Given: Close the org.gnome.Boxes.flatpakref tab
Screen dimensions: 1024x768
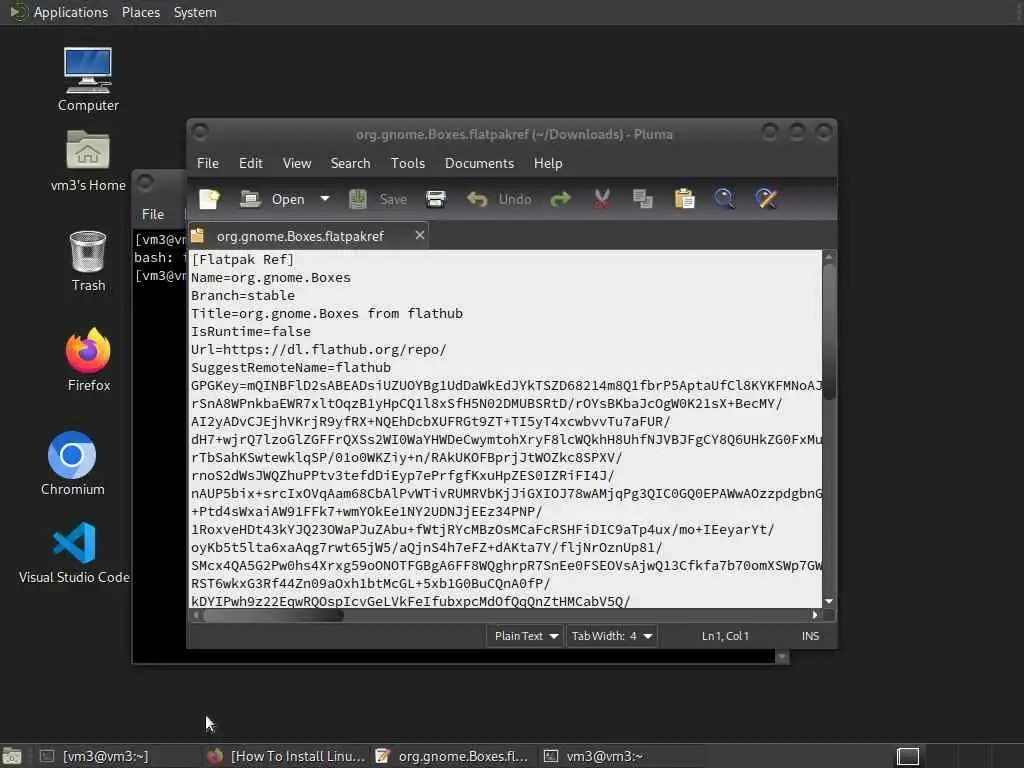Looking at the screenshot, I should tap(420, 235).
